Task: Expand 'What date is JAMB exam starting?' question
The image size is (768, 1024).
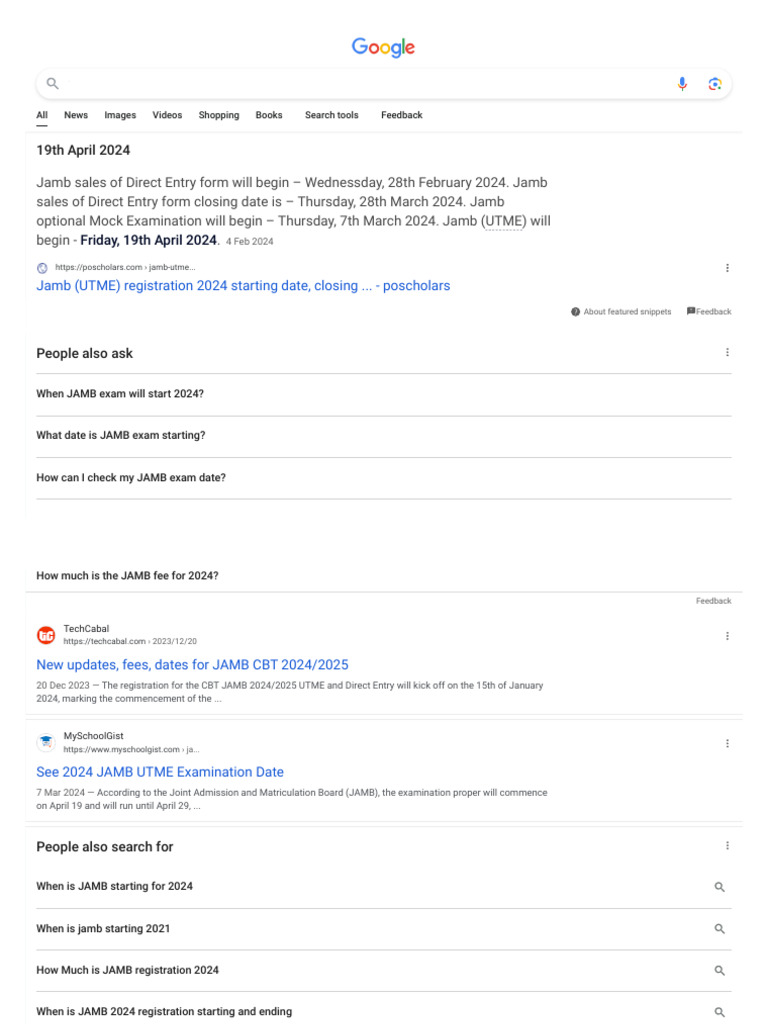Action: tap(121, 436)
